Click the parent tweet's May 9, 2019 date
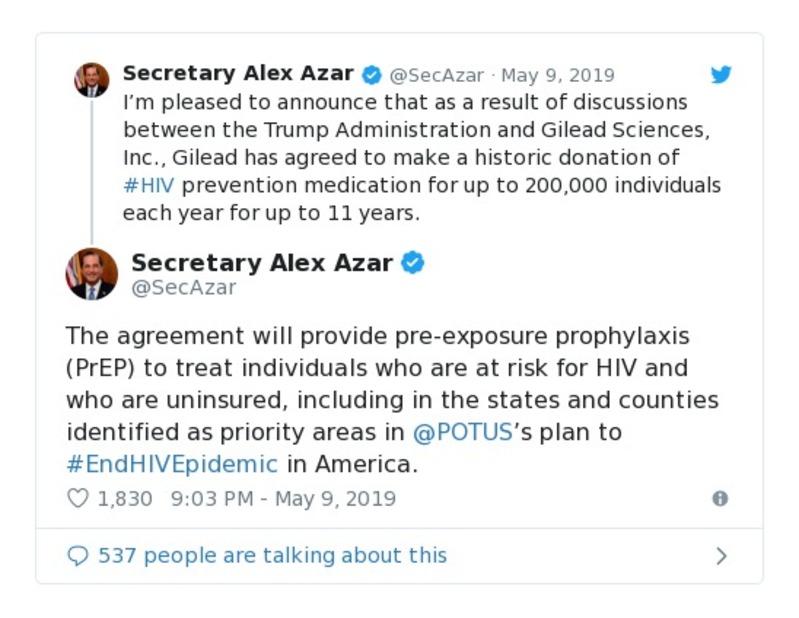 pyautogui.click(x=558, y=76)
